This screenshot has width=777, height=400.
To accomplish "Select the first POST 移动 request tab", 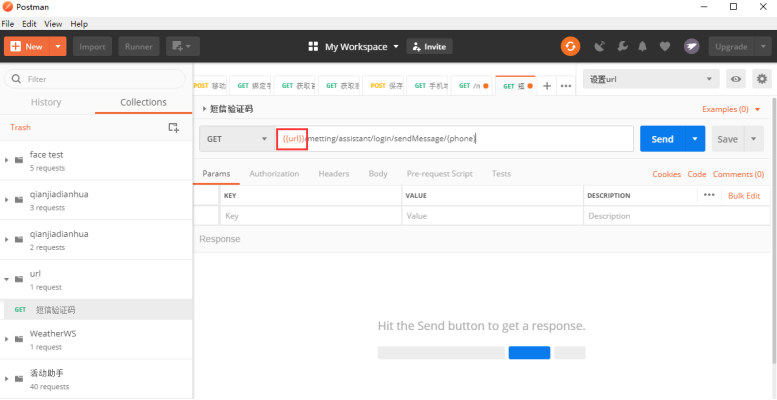I will (210, 86).
